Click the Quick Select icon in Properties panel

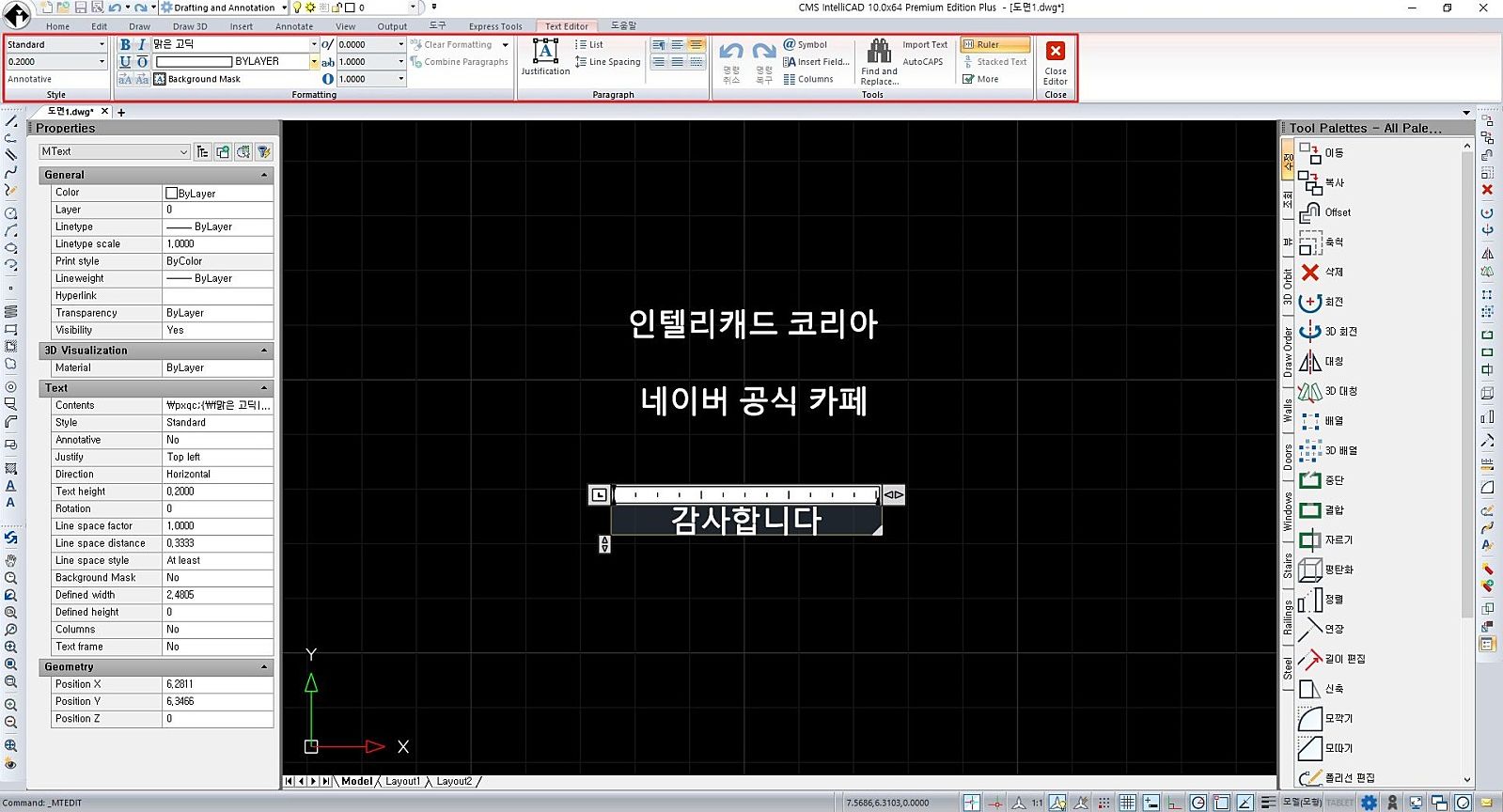[x=264, y=151]
